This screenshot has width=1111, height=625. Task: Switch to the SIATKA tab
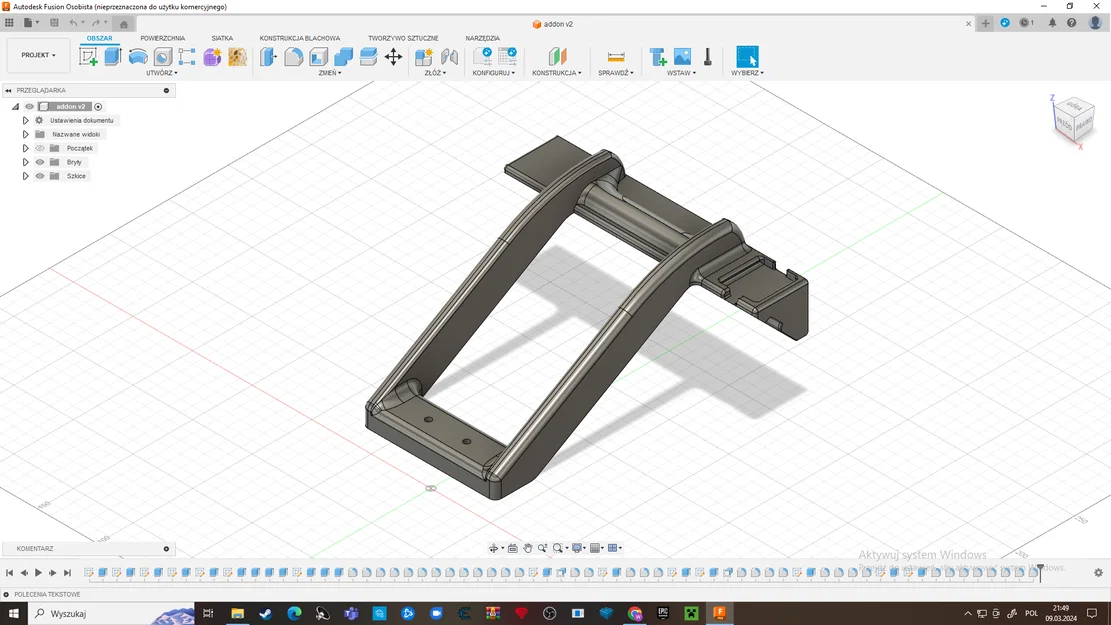click(222, 38)
